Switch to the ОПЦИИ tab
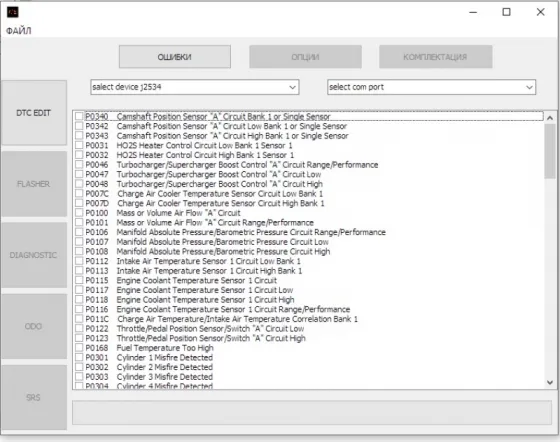 pyautogui.click(x=305, y=57)
